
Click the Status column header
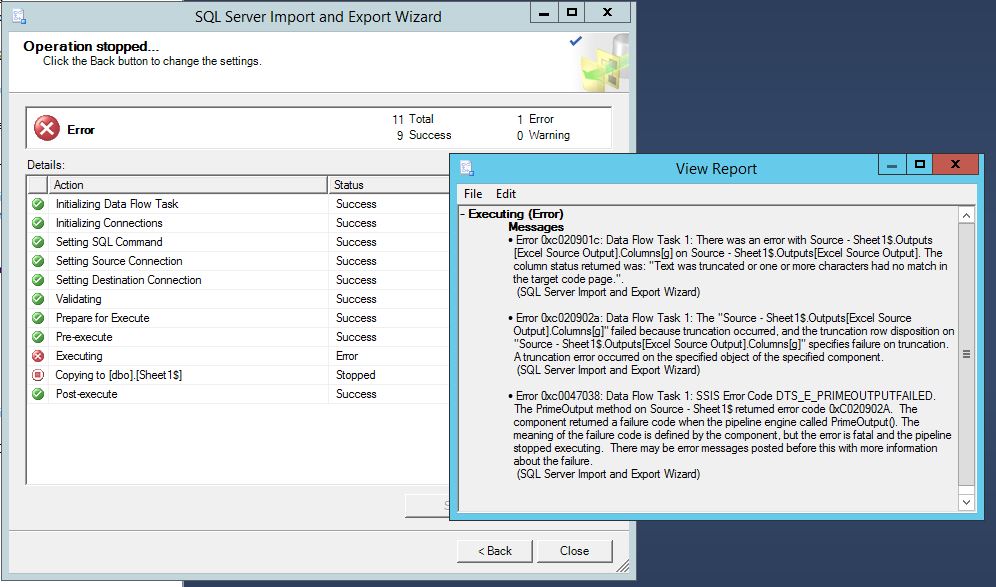pos(389,185)
